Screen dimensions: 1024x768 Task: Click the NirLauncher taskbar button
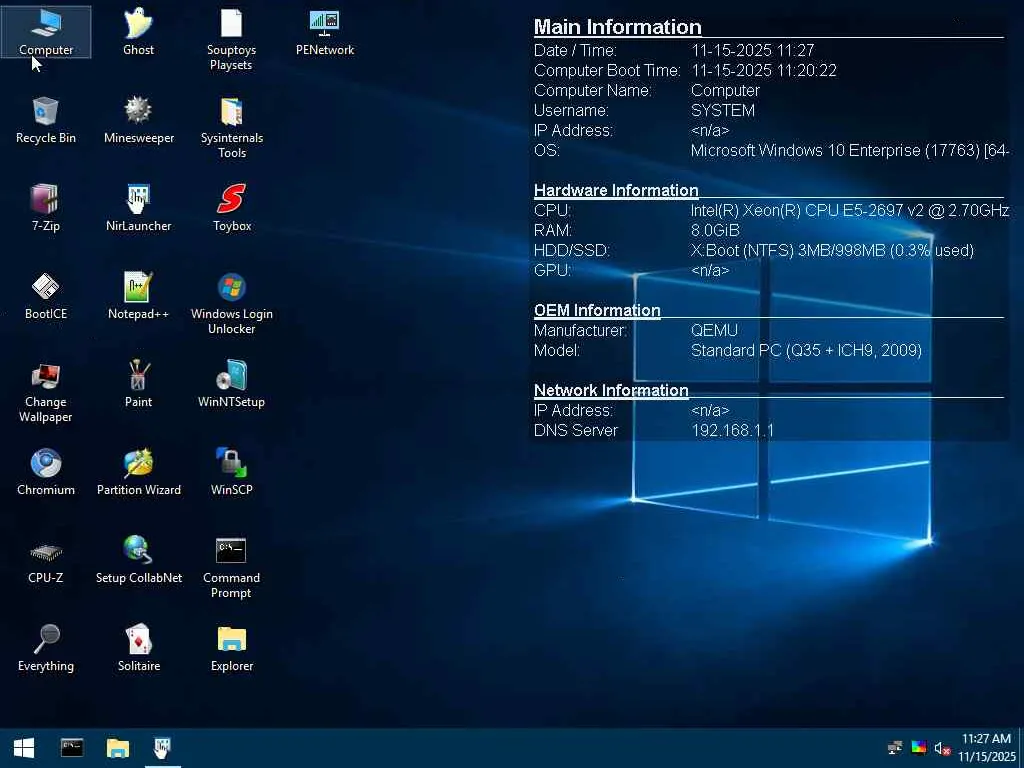pyautogui.click(x=162, y=748)
